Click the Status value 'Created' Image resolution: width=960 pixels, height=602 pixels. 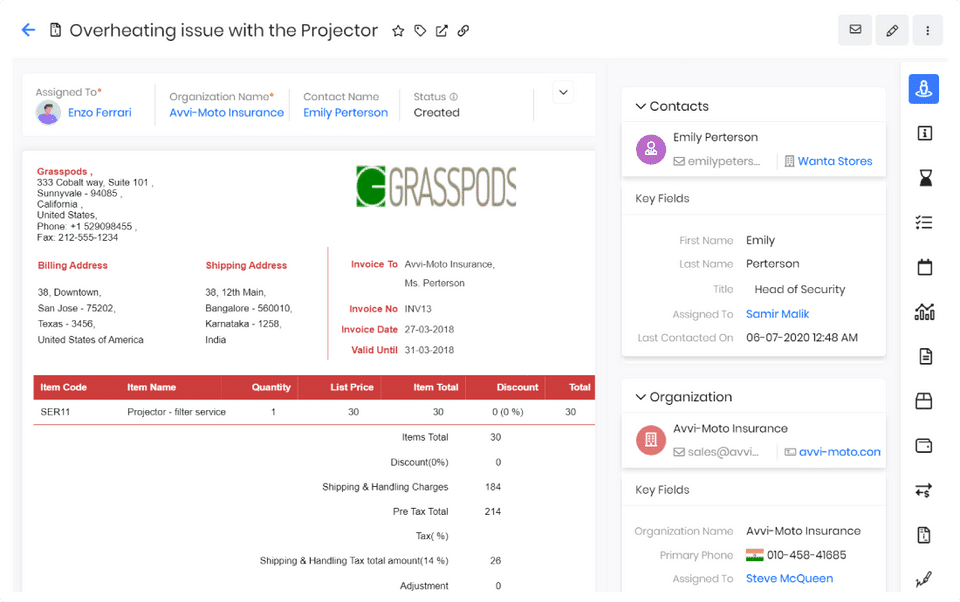click(x=437, y=113)
